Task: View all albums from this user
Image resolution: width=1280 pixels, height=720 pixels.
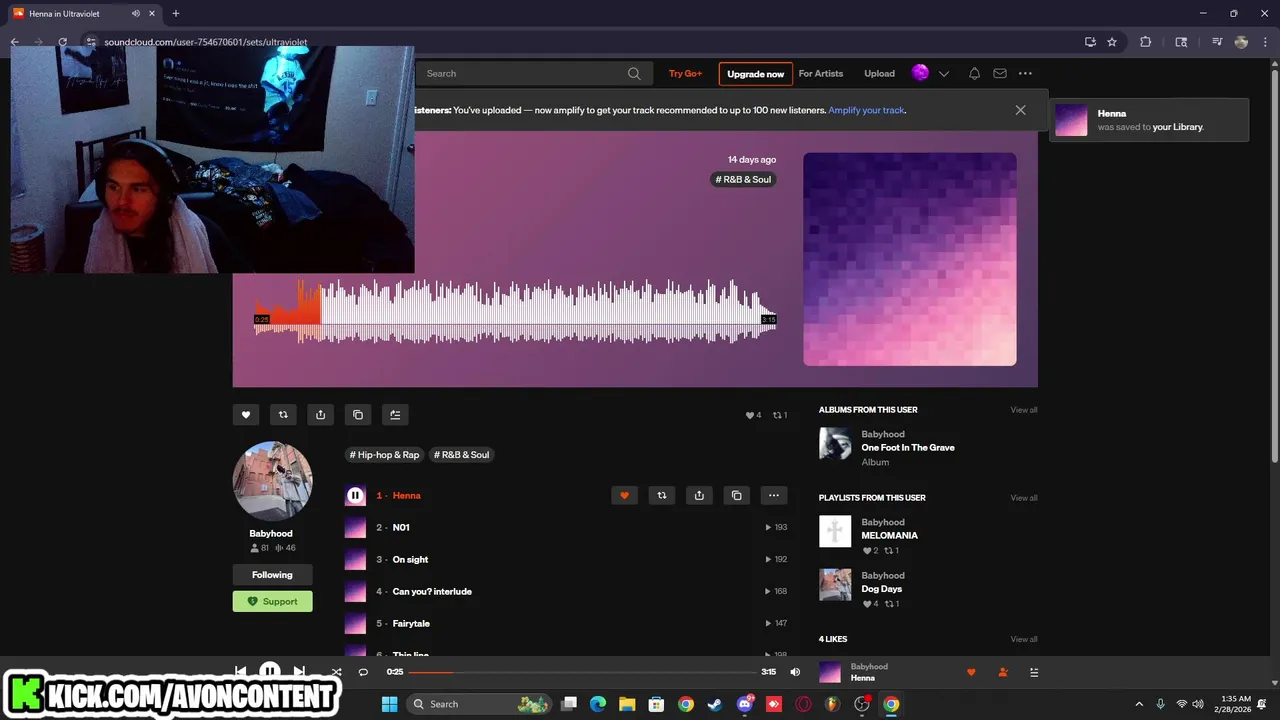Action: click(1024, 410)
